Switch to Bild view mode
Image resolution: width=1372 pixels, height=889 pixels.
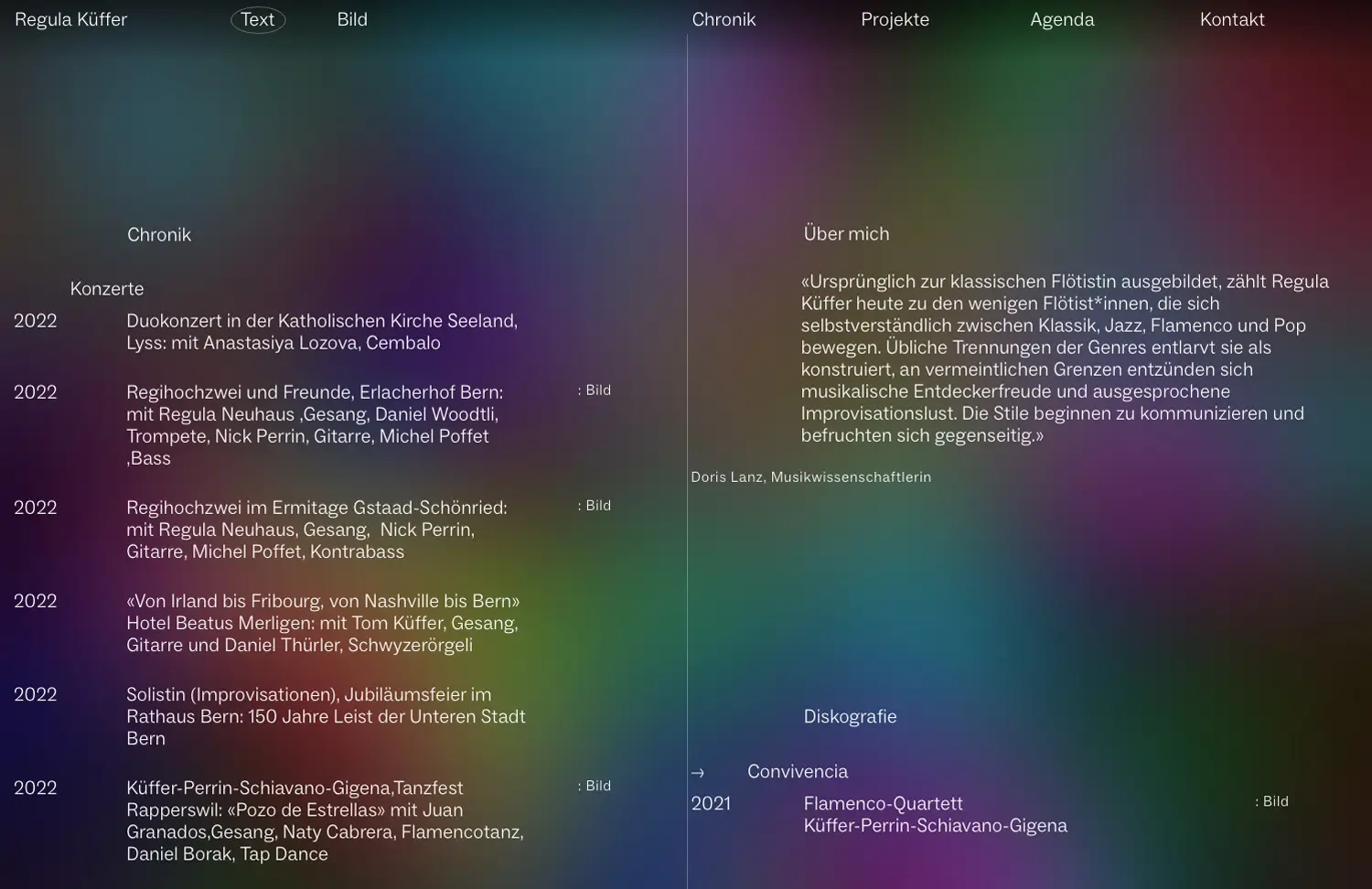coord(352,19)
